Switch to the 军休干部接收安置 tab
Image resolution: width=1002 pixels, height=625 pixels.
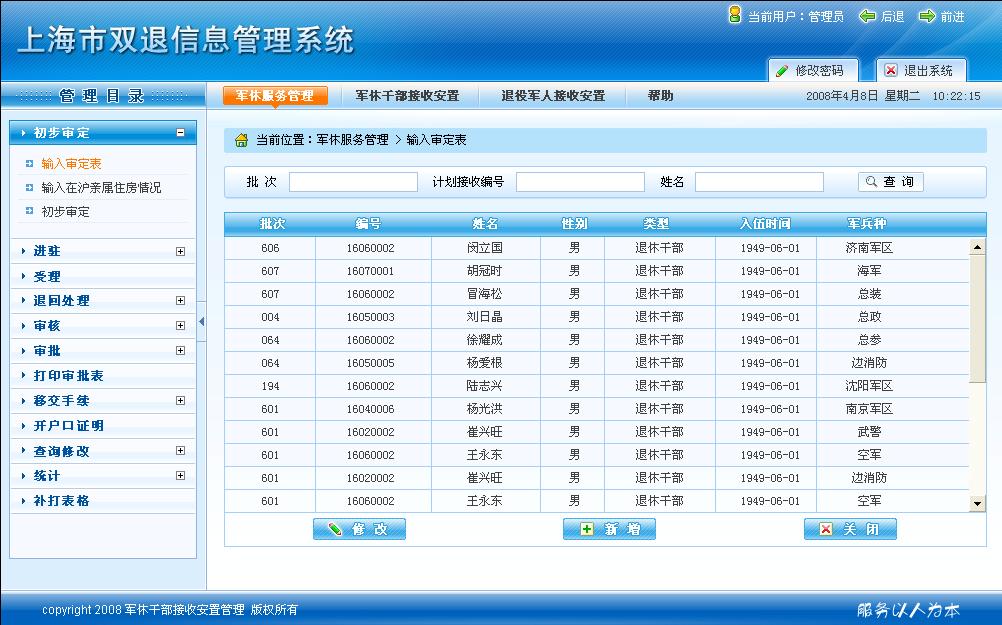pos(408,96)
